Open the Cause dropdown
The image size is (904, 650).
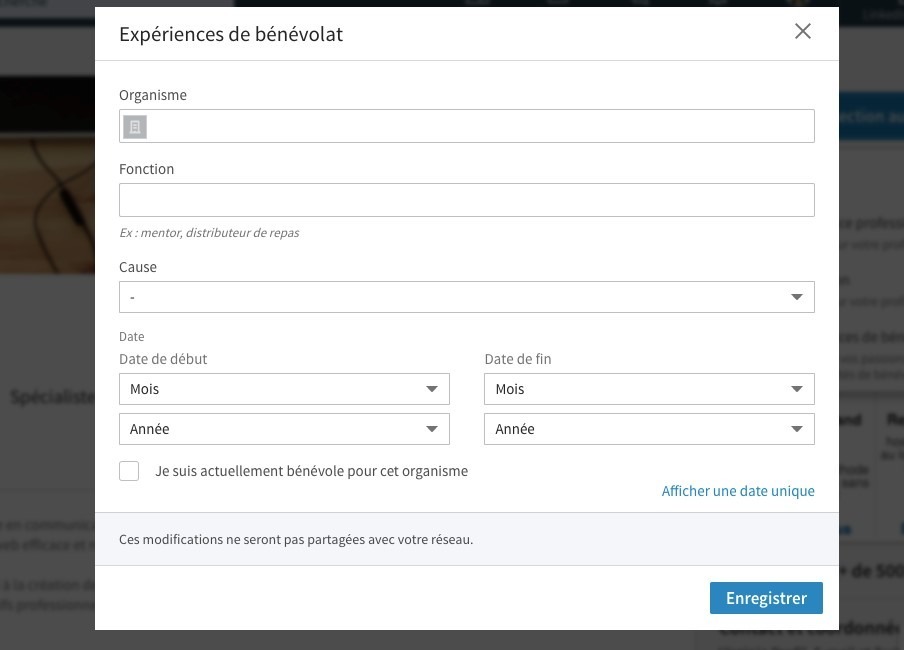(466, 297)
